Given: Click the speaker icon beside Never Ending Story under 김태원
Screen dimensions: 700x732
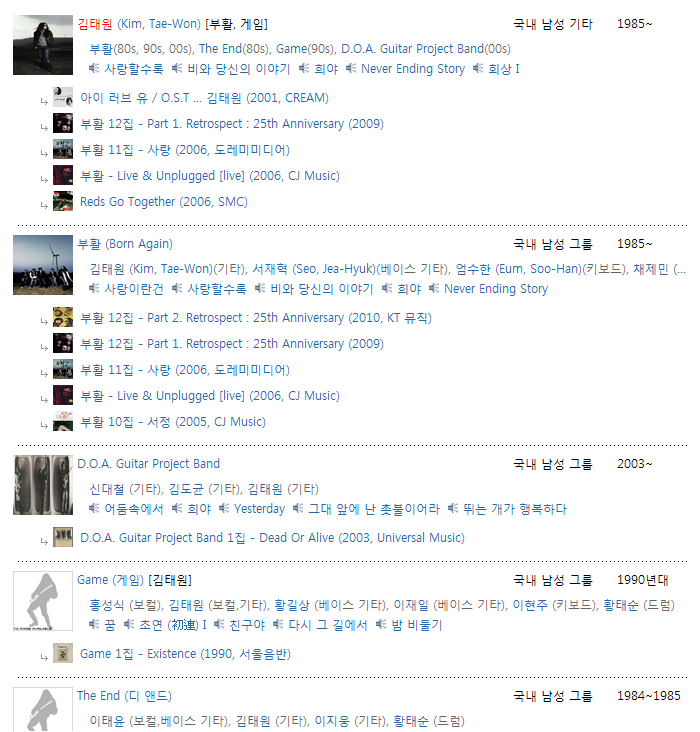Looking at the screenshot, I should (351, 69).
